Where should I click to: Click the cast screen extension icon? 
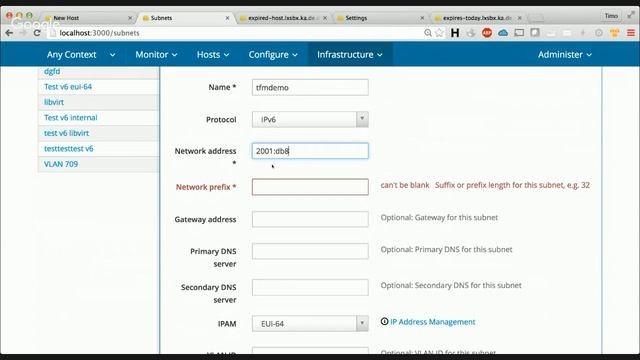coord(519,33)
